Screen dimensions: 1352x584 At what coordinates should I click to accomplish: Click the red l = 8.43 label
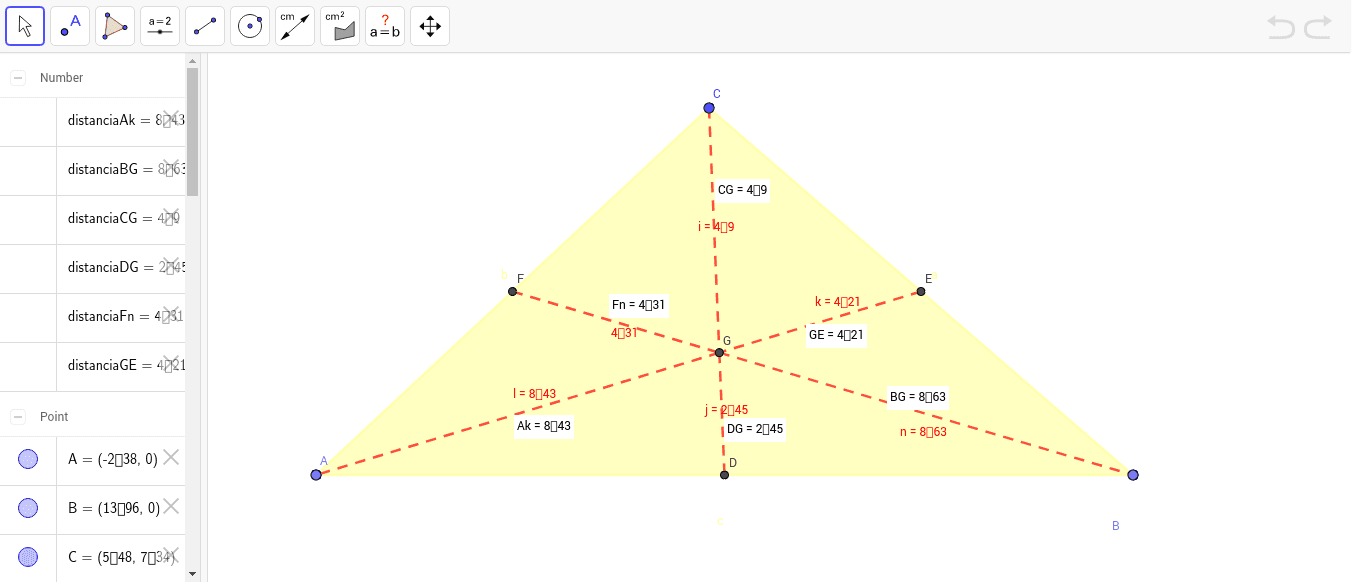click(535, 394)
